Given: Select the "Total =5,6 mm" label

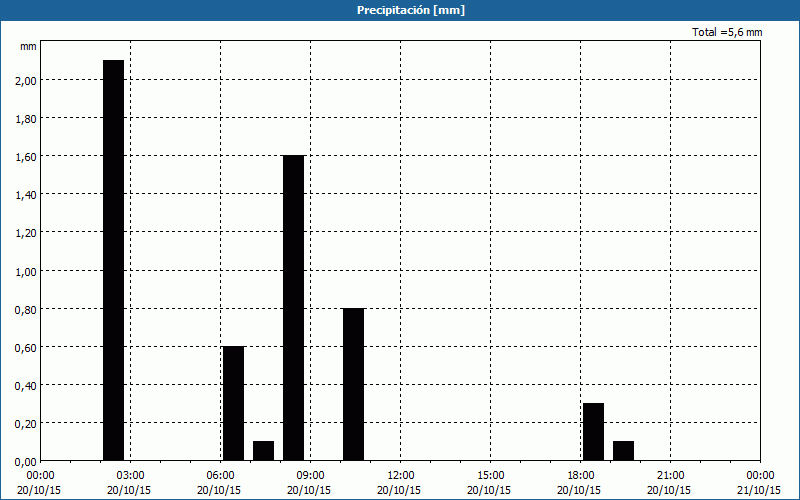Looking at the screenshot, I should pos(727,32).
